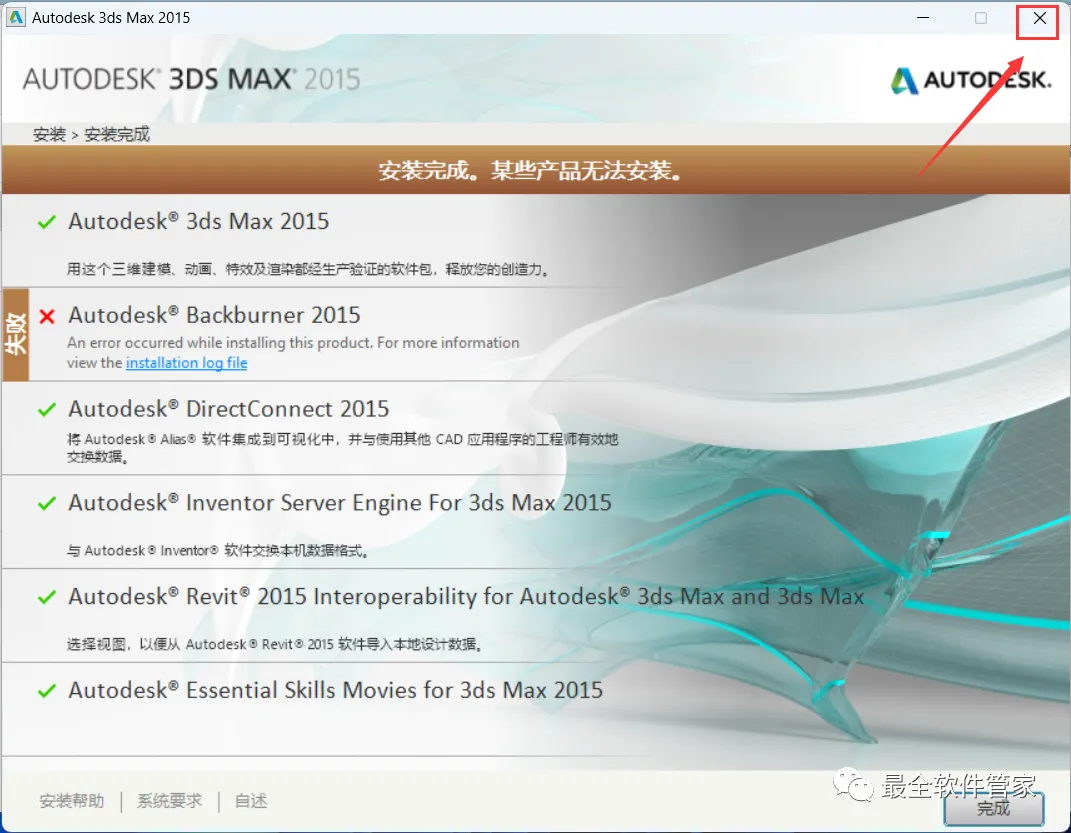The width and height of the screenshot is (1071, 833).
Task: Click green checkmark next to Essential Skills Movies
Action: click(x=46, y=691)
